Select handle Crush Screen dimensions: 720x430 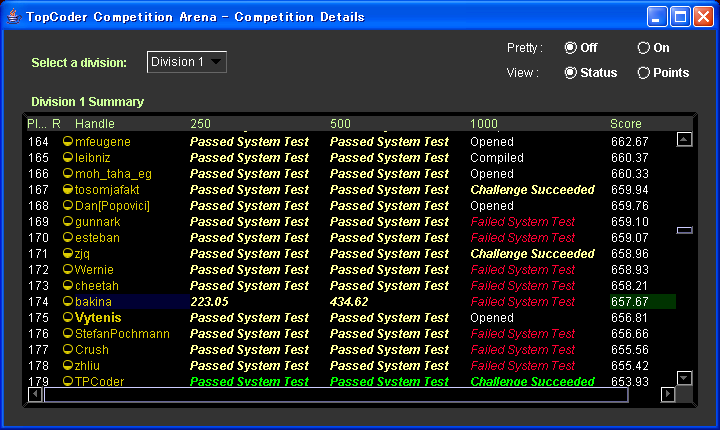(92, 350)
